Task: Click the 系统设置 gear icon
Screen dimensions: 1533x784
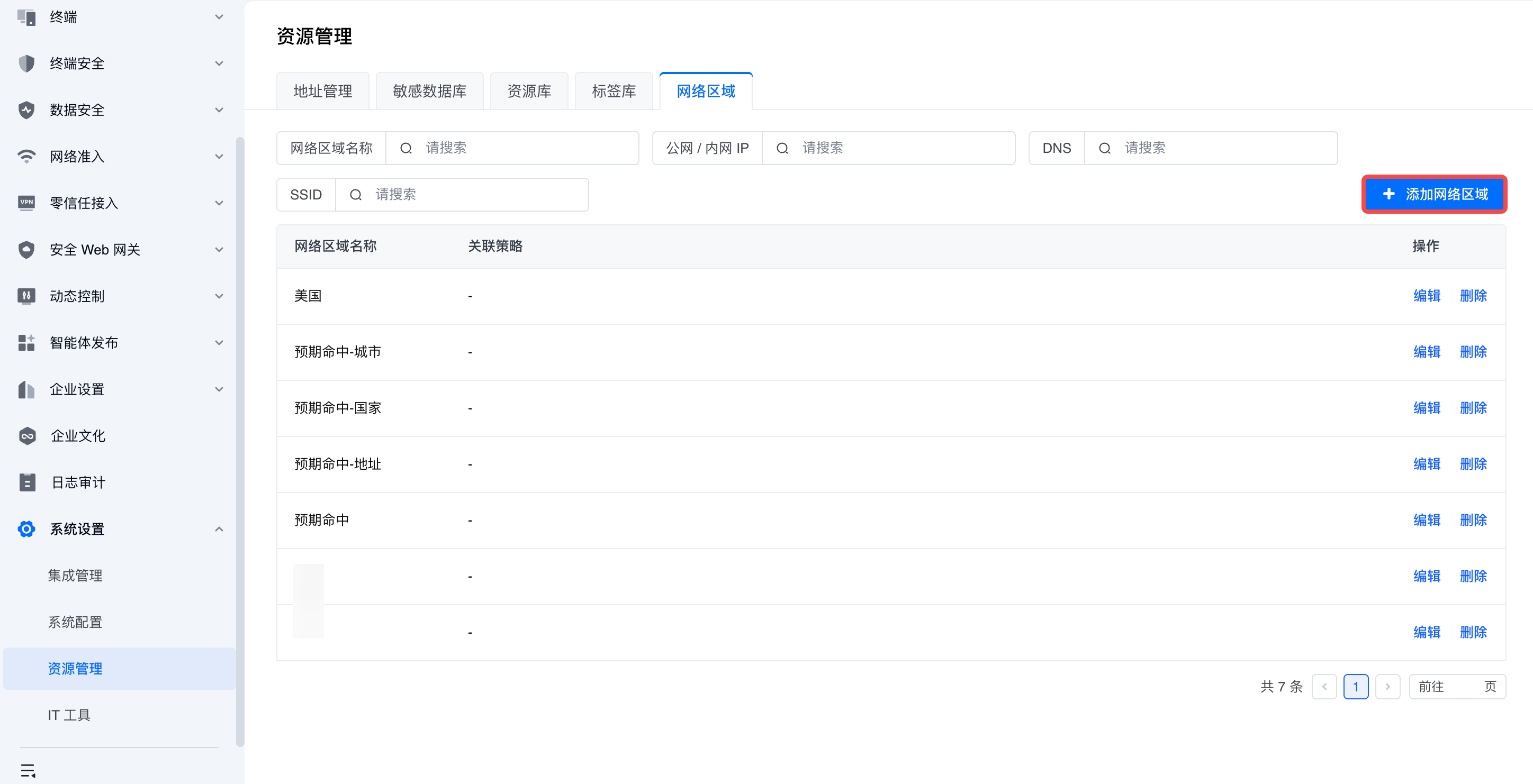Action: [x=26, y=529]
